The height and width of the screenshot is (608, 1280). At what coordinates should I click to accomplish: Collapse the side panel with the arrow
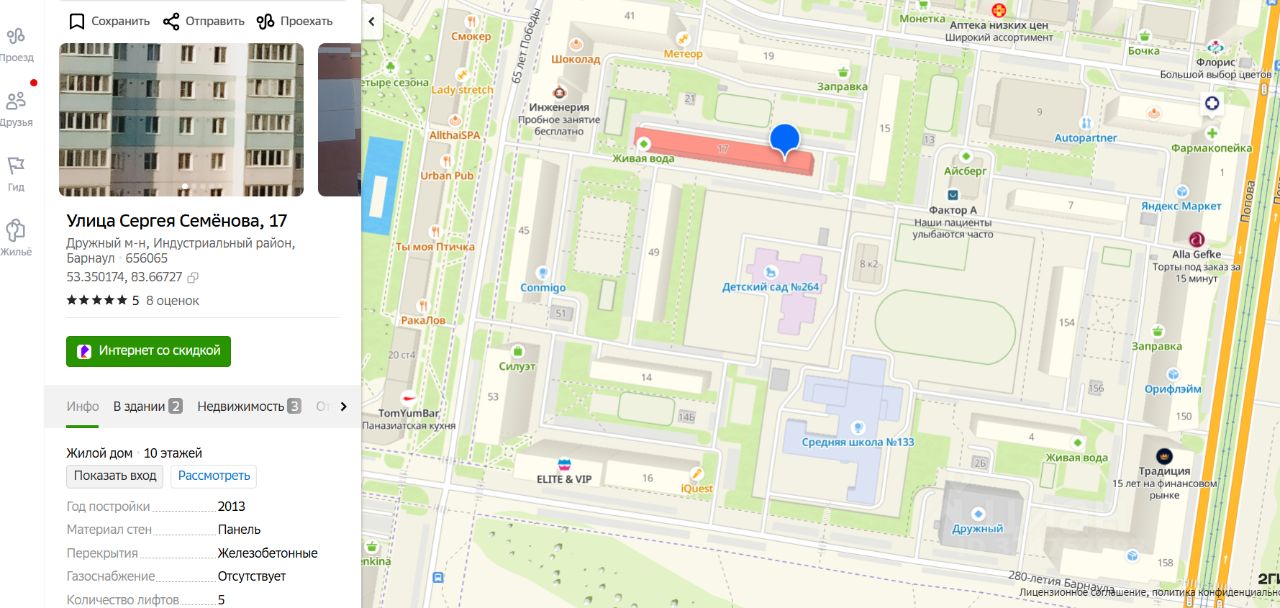click(372, 20)
